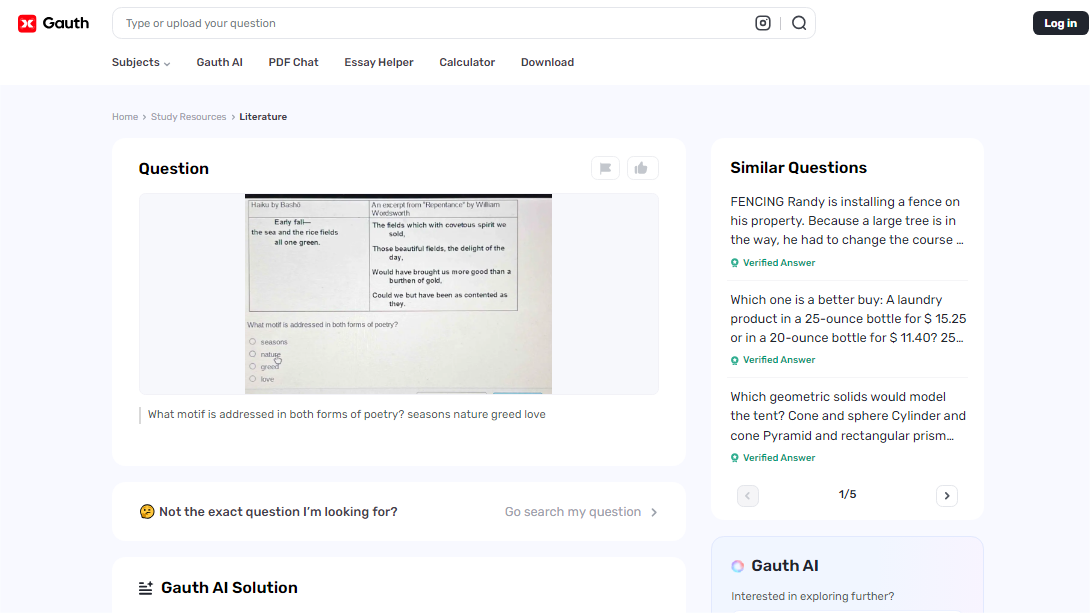Flag the question using the flag icon
This screenshot has width=1090, height=613.
tap(605, 168)
